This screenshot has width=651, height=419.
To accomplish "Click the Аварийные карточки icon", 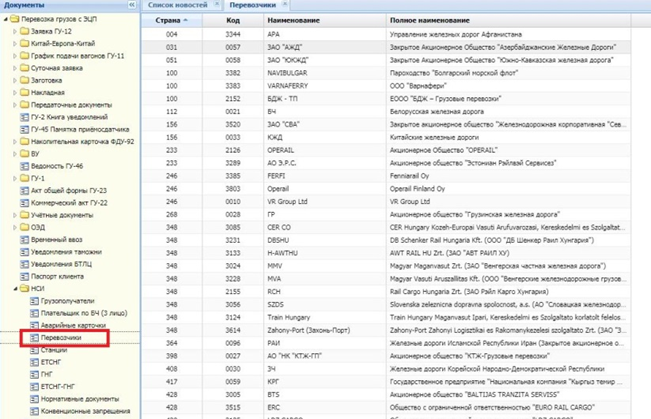I will pos(34,325).
